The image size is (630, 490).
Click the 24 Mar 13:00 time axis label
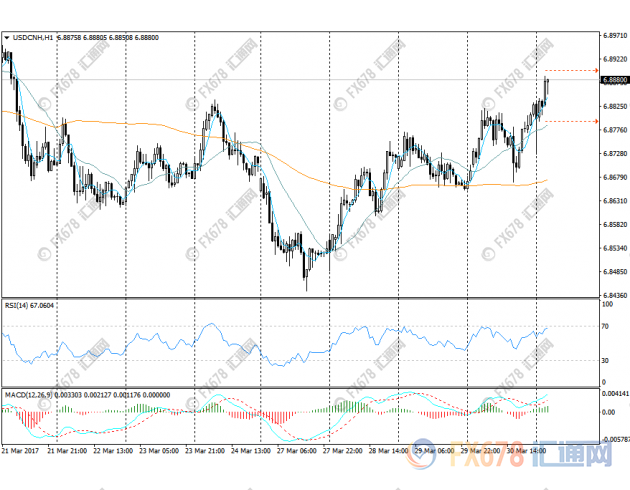click(249, 450)
